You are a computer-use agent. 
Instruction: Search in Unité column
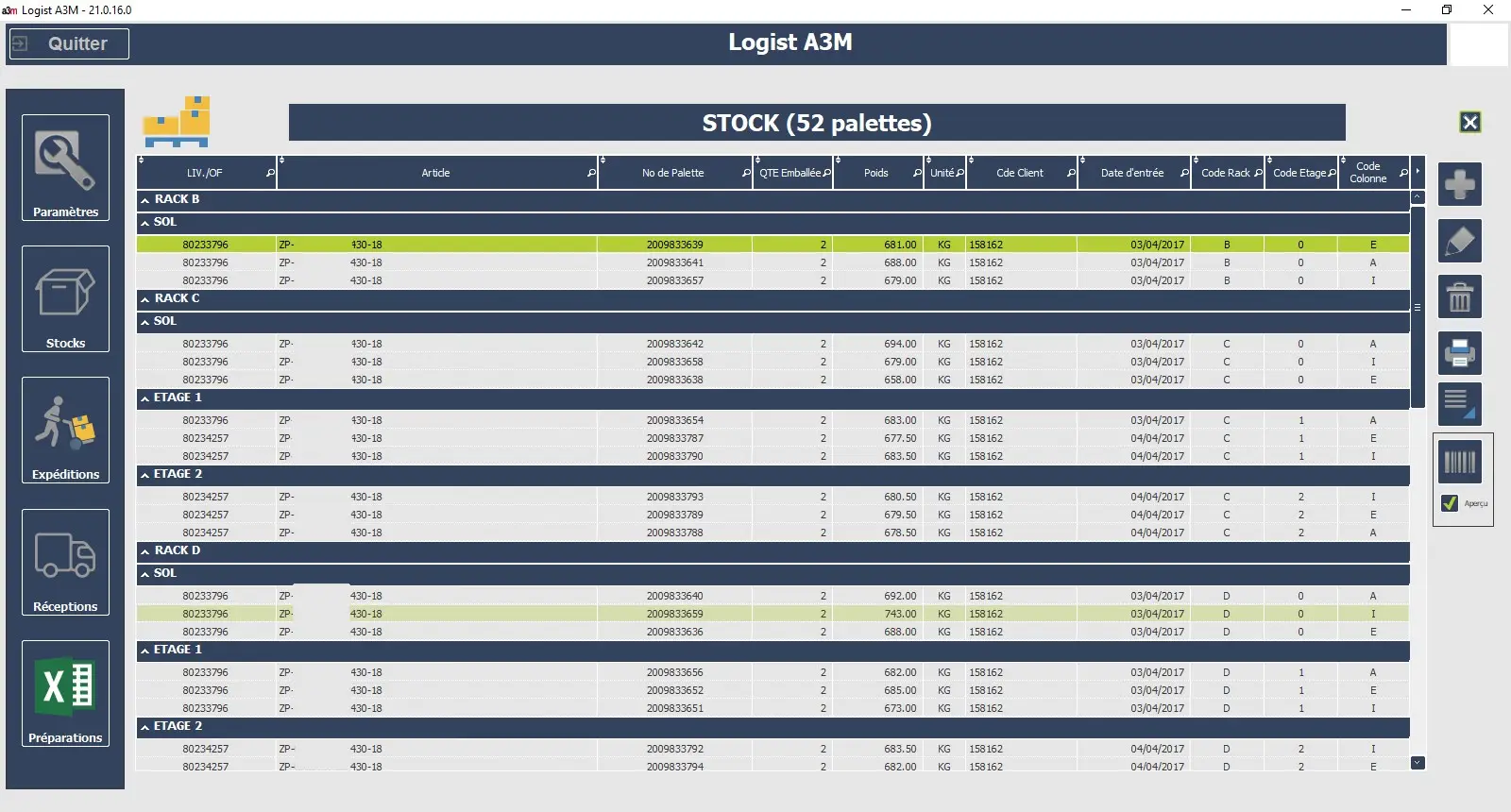click(x=960, y=174)
